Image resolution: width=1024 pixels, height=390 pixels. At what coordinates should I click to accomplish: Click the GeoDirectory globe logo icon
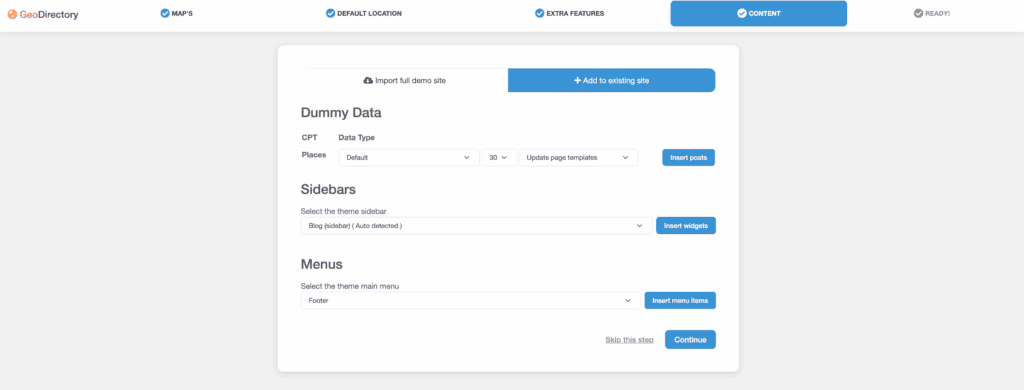click(x=12, y=14)
